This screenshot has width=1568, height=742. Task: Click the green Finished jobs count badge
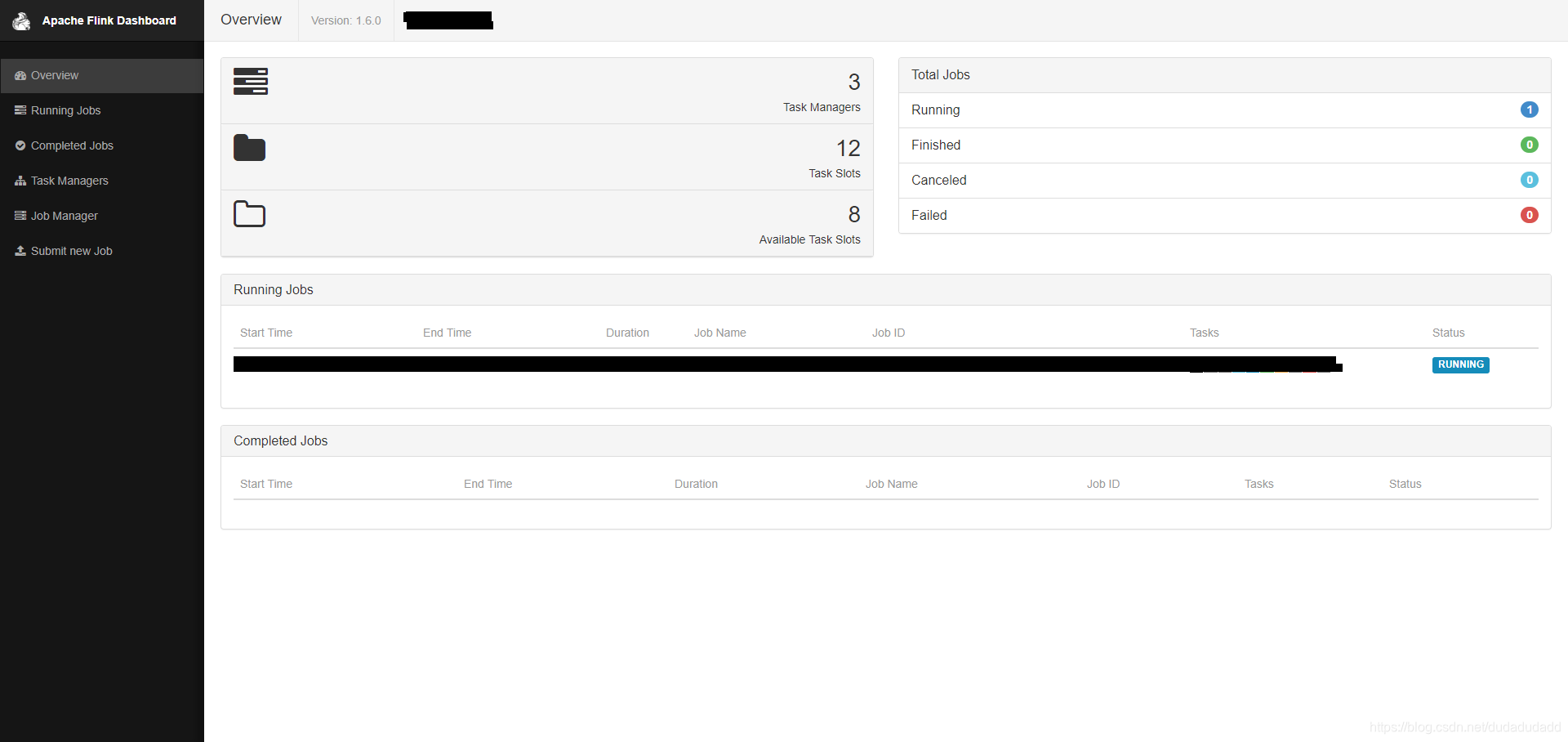coord(1530,145)
